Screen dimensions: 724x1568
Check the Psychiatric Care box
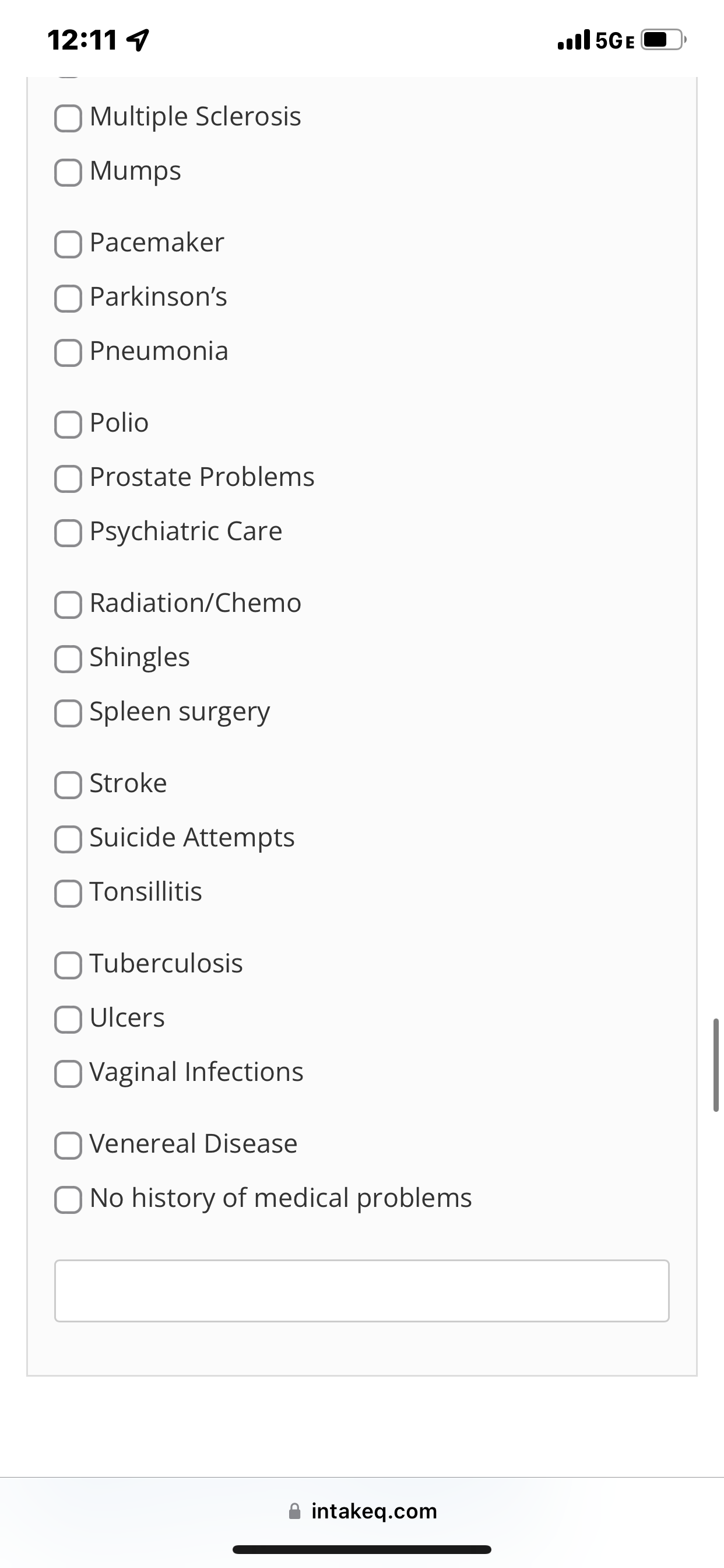[68, 533]
